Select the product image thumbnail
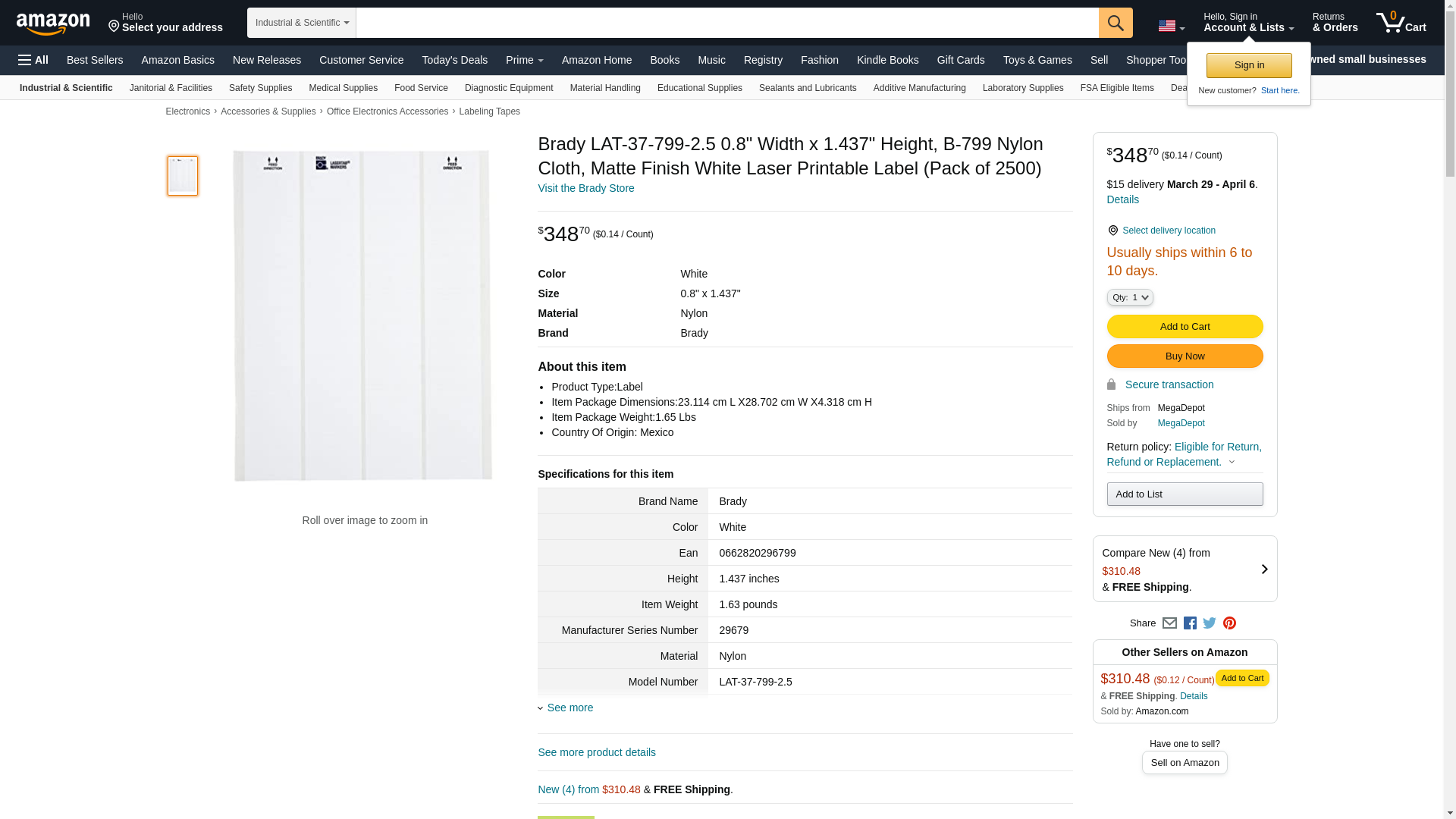This screenshot has height=819, width=1456. [183, 176]
